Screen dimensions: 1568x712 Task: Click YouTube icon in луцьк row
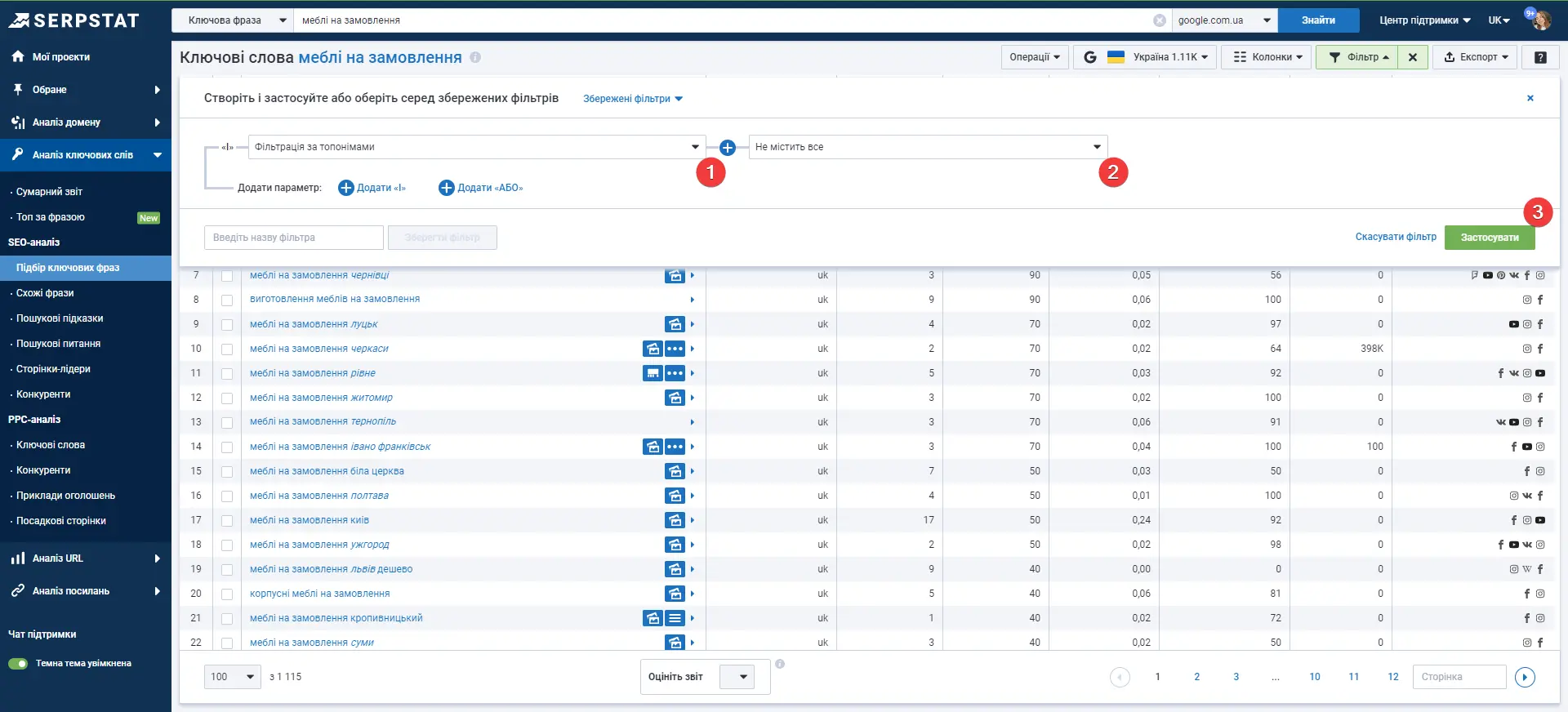1513,324
